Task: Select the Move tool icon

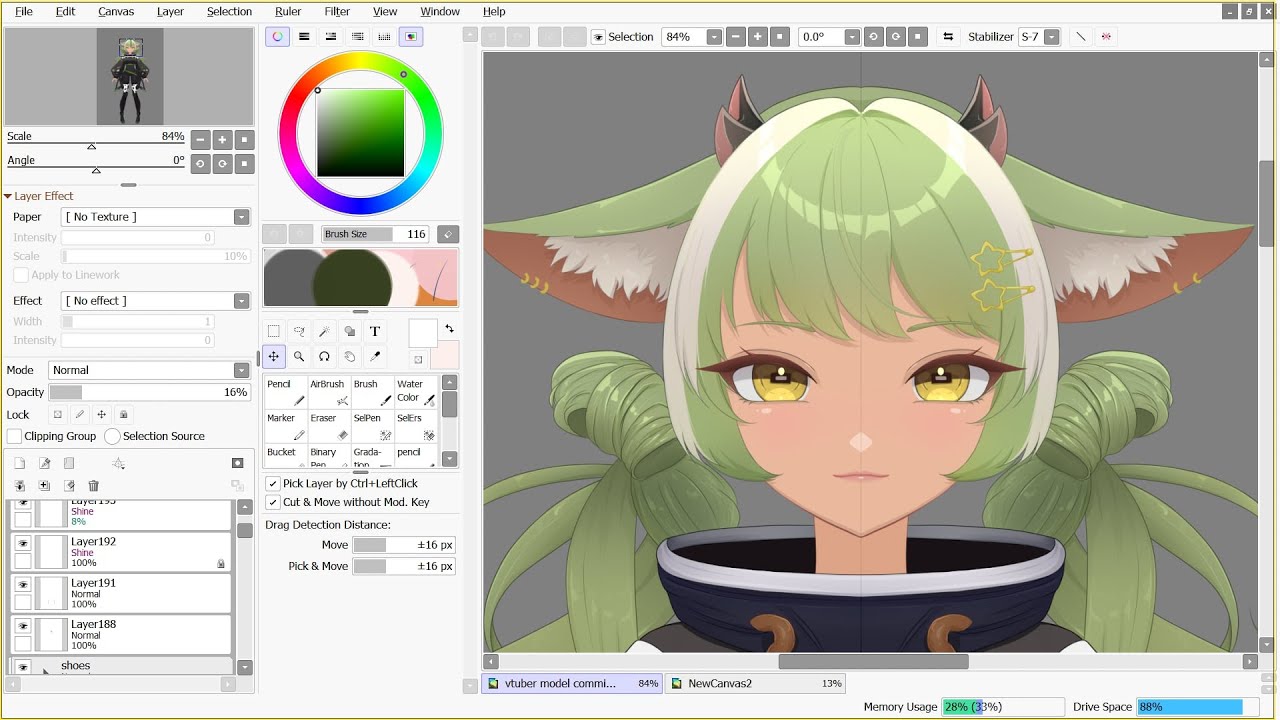Action: click(x=273, y=356)
